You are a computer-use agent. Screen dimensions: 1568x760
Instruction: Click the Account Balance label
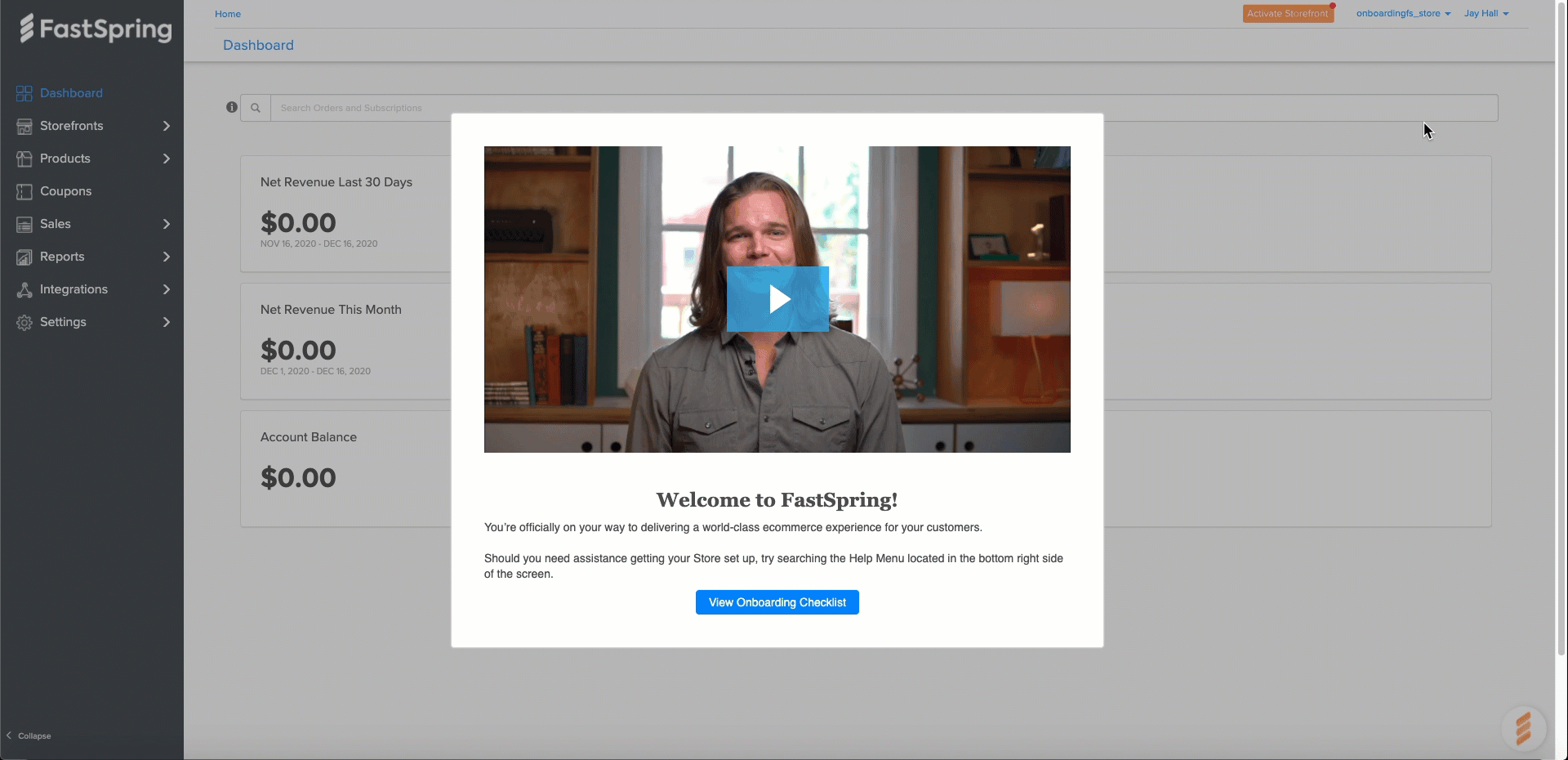pos(309,437)
